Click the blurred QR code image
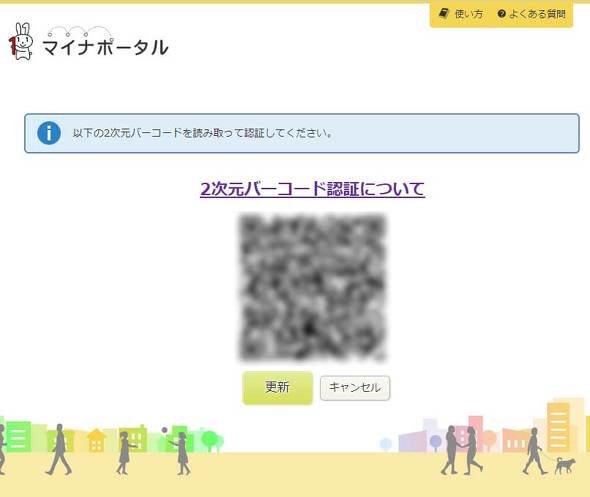Screen dimensions: 590x497 (312, 287)
